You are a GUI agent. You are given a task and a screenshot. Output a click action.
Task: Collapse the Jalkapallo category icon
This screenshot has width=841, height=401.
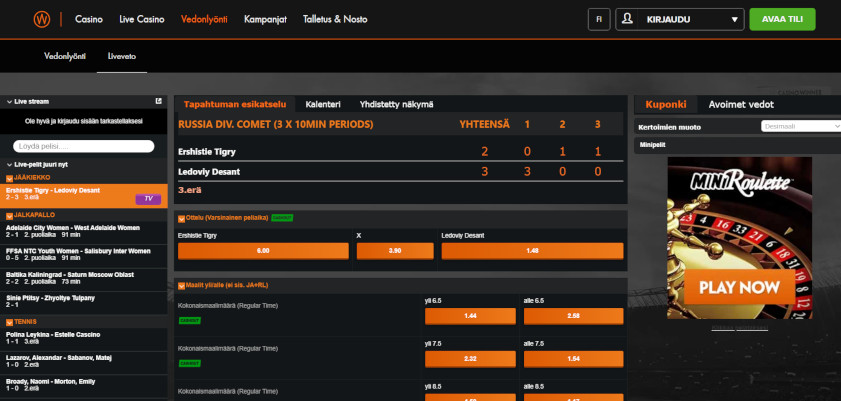(9, 215)
